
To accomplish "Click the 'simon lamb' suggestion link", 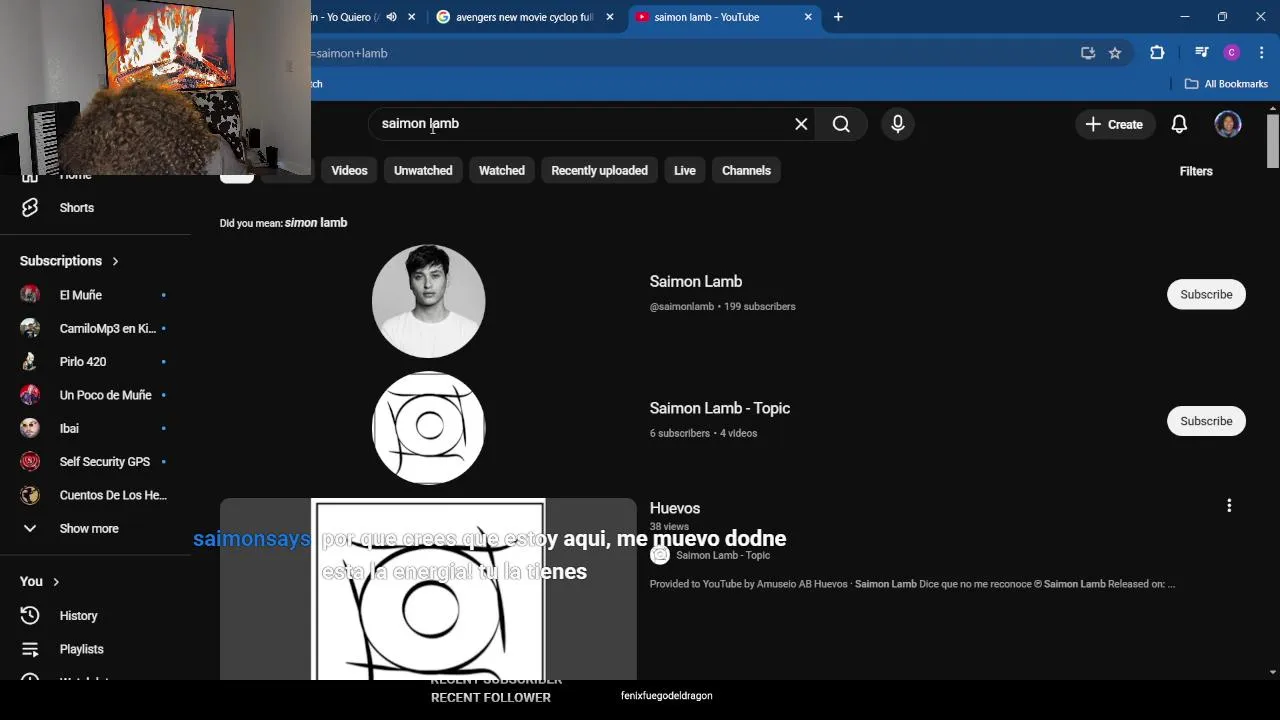I will (x=316, y=223).
